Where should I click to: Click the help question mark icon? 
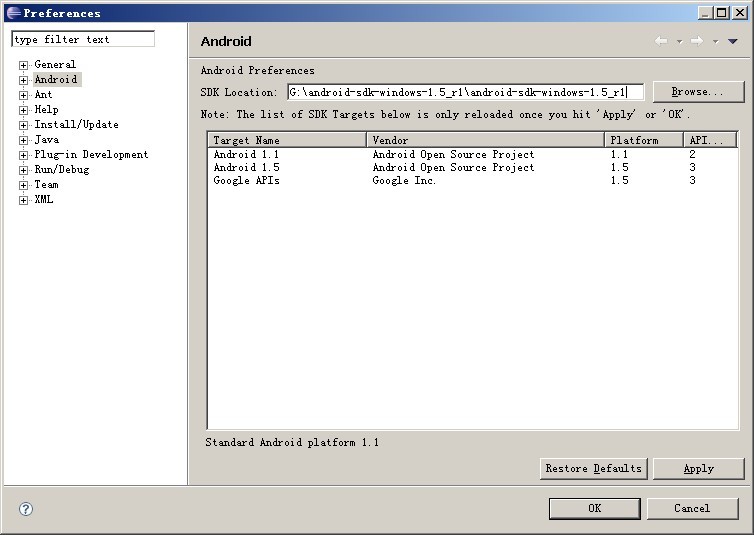(26, 509)
